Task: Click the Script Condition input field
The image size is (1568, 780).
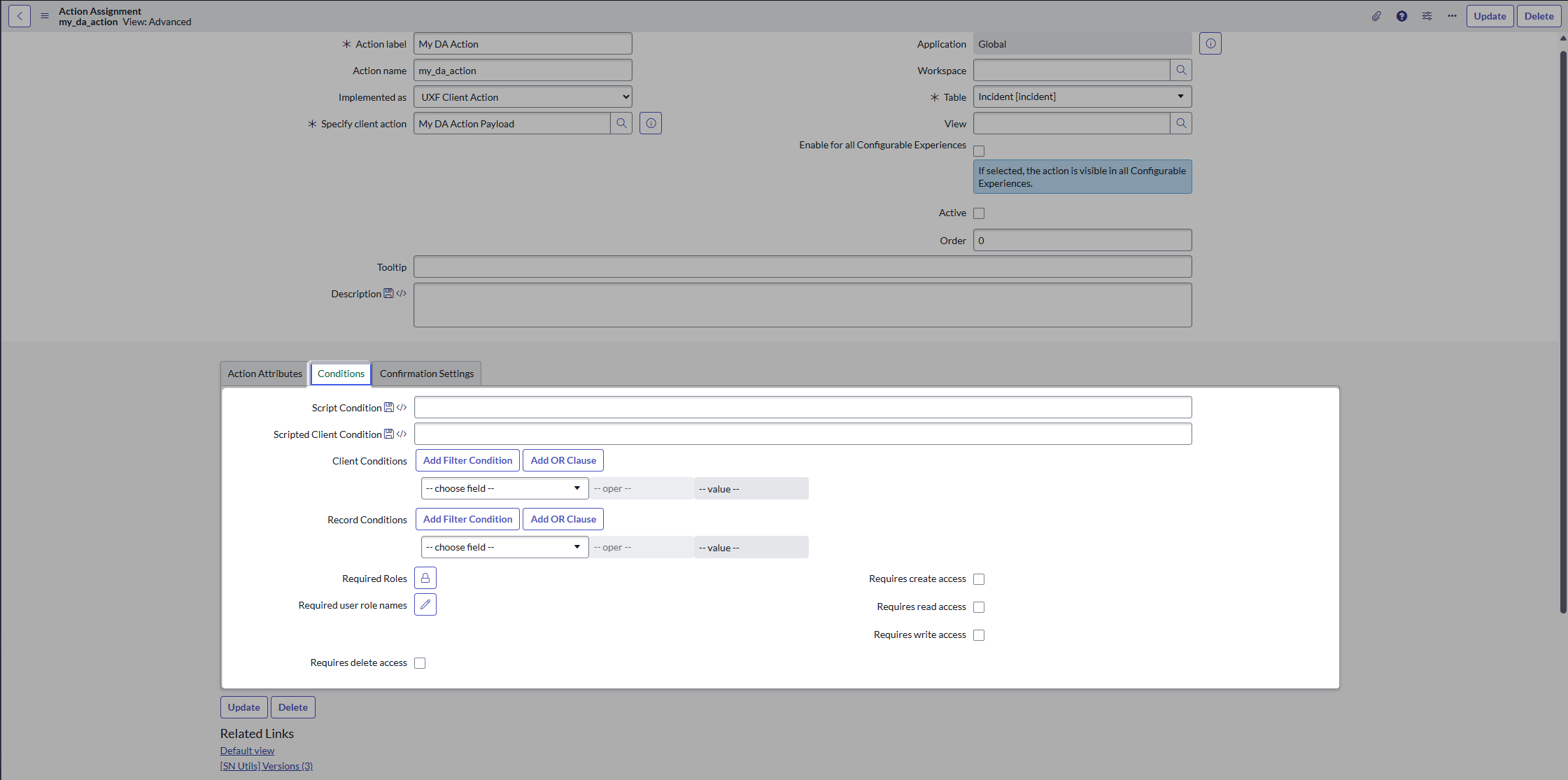Action: point(803,407)
